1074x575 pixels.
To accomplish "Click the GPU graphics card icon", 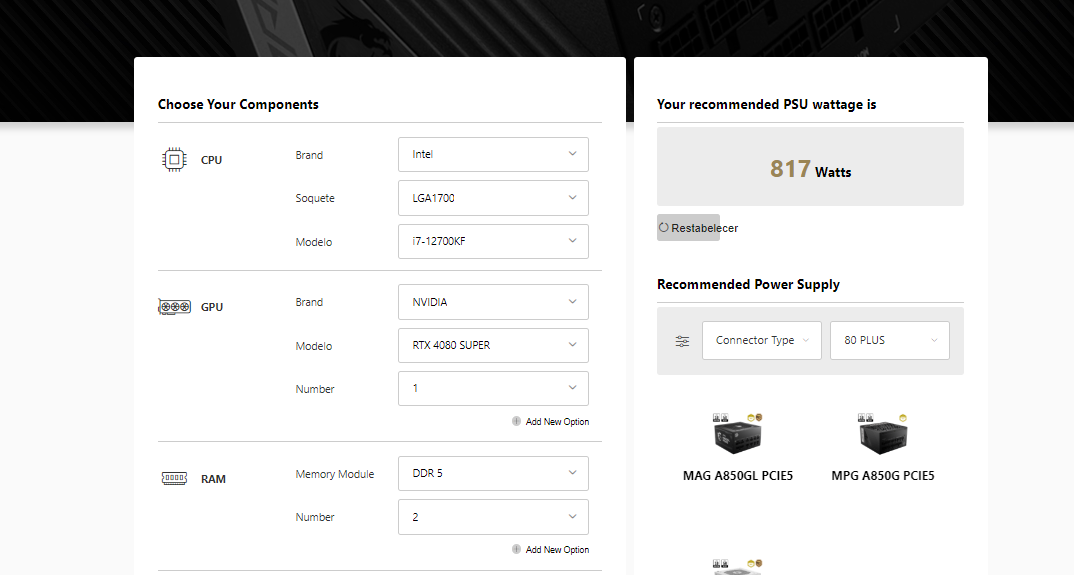I will point(175,306).
